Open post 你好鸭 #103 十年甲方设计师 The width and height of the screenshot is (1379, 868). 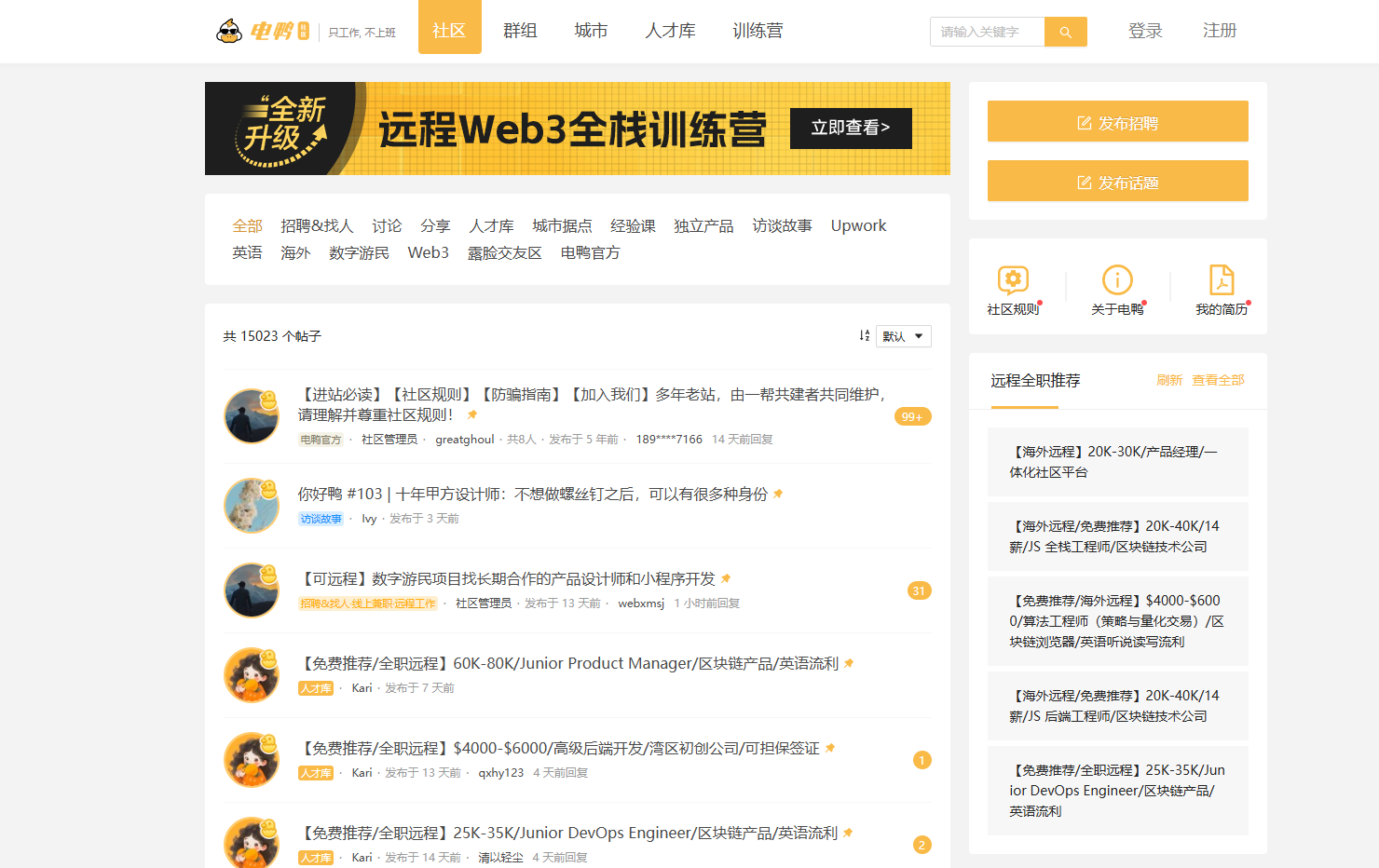532,494
